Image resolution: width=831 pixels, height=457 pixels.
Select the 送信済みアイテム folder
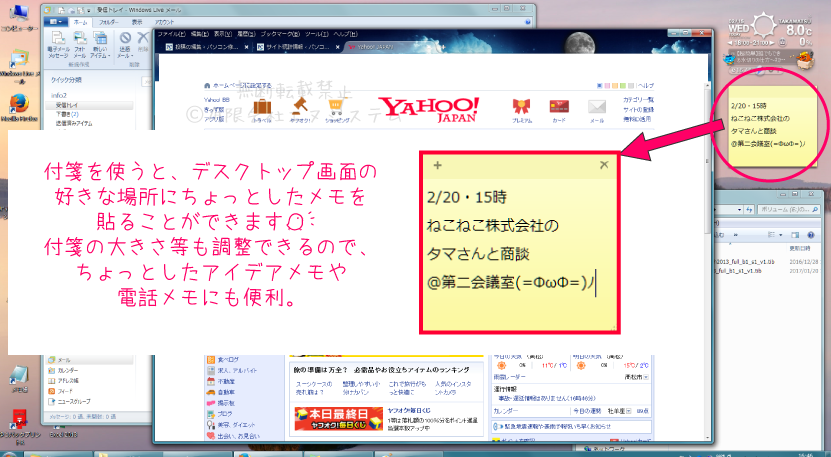pos(74,123)
